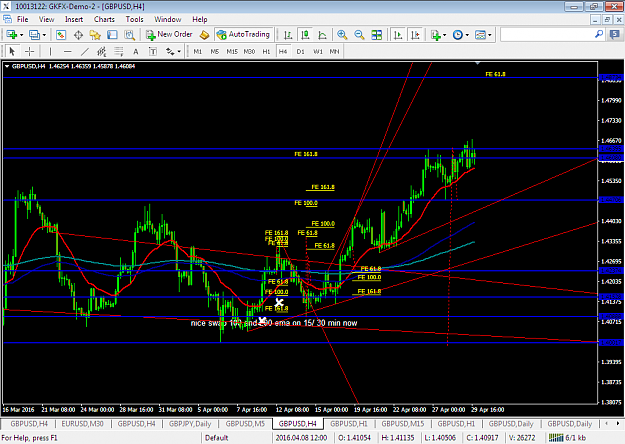
Task: Draw a vertical line tool
Action: point(50,51)
